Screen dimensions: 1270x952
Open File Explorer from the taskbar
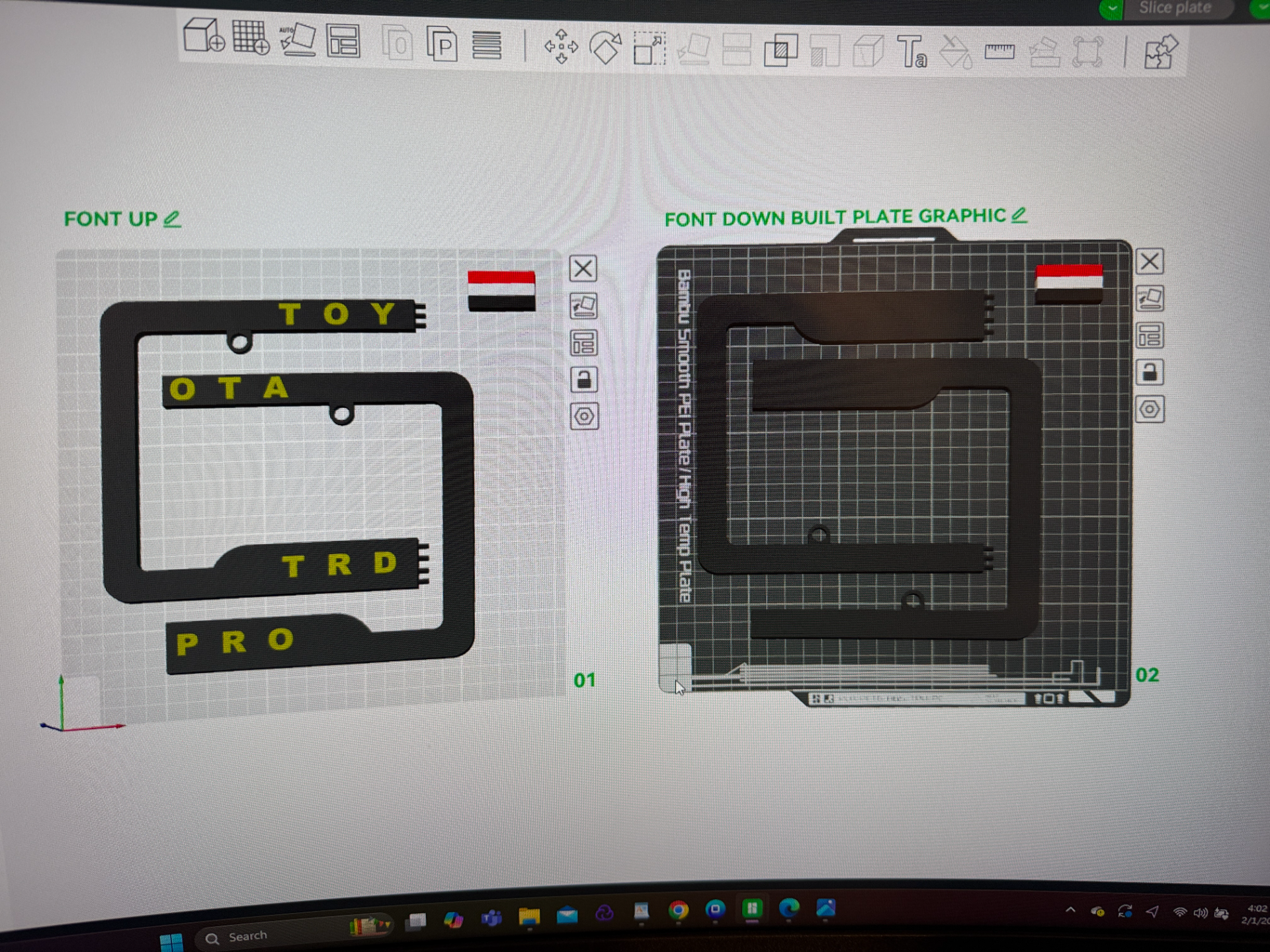(x=529, y=916)
